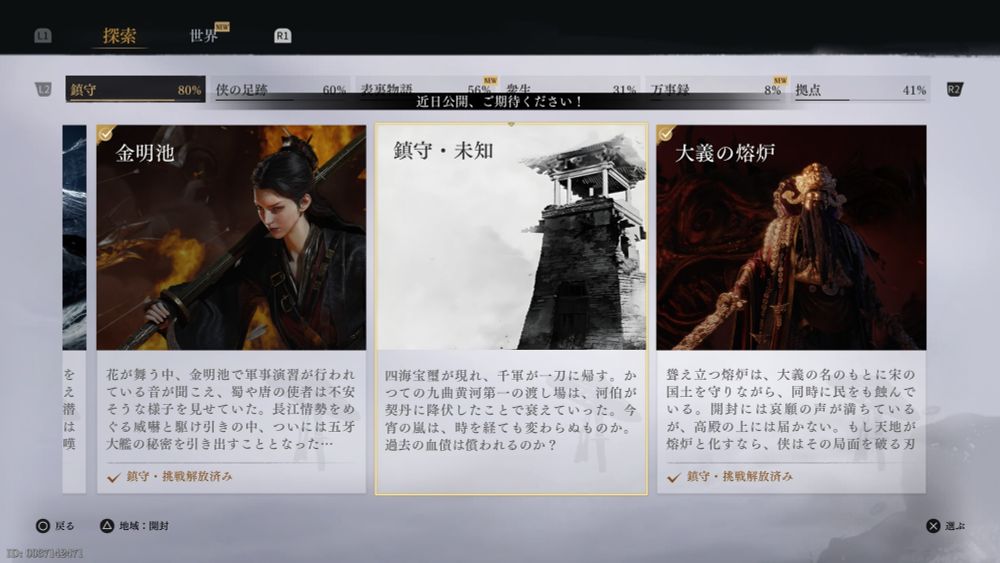1000x563 pixels.
Task: Click the 金明池 description paragraph
Action: click(x=231, y=409)
